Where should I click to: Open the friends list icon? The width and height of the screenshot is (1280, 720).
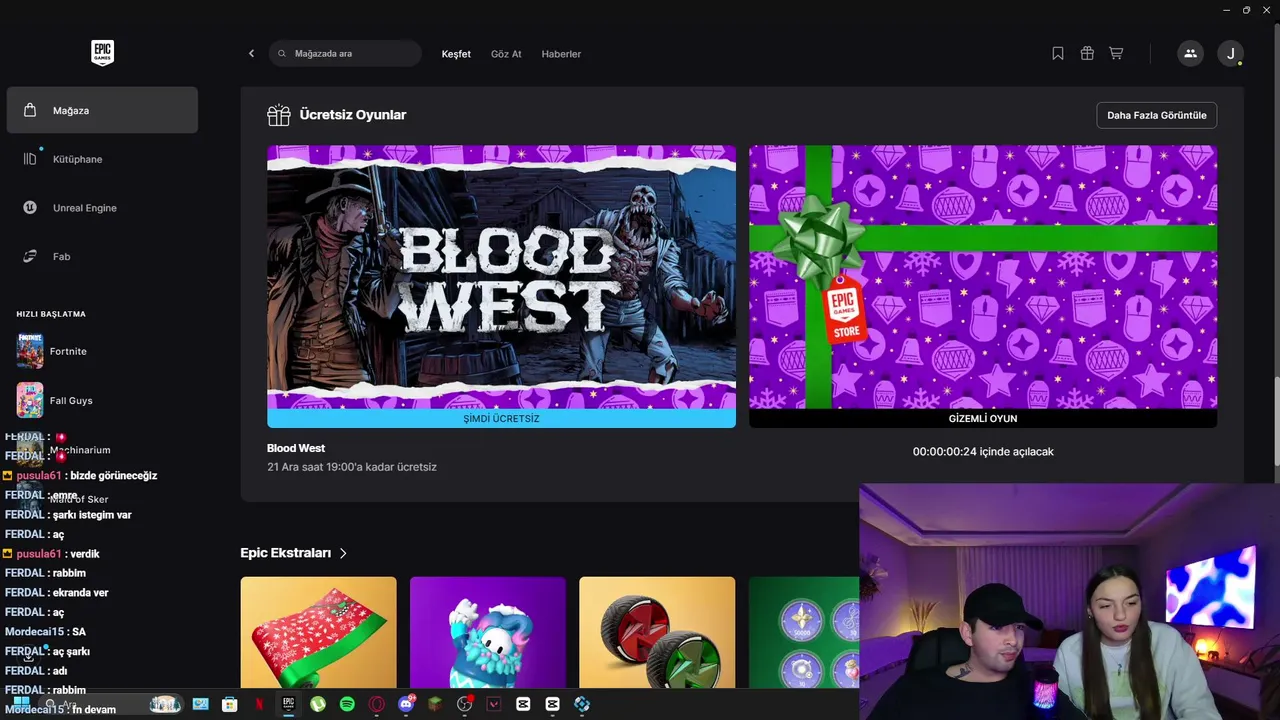pyautogui.click(x=1190, y=54)
